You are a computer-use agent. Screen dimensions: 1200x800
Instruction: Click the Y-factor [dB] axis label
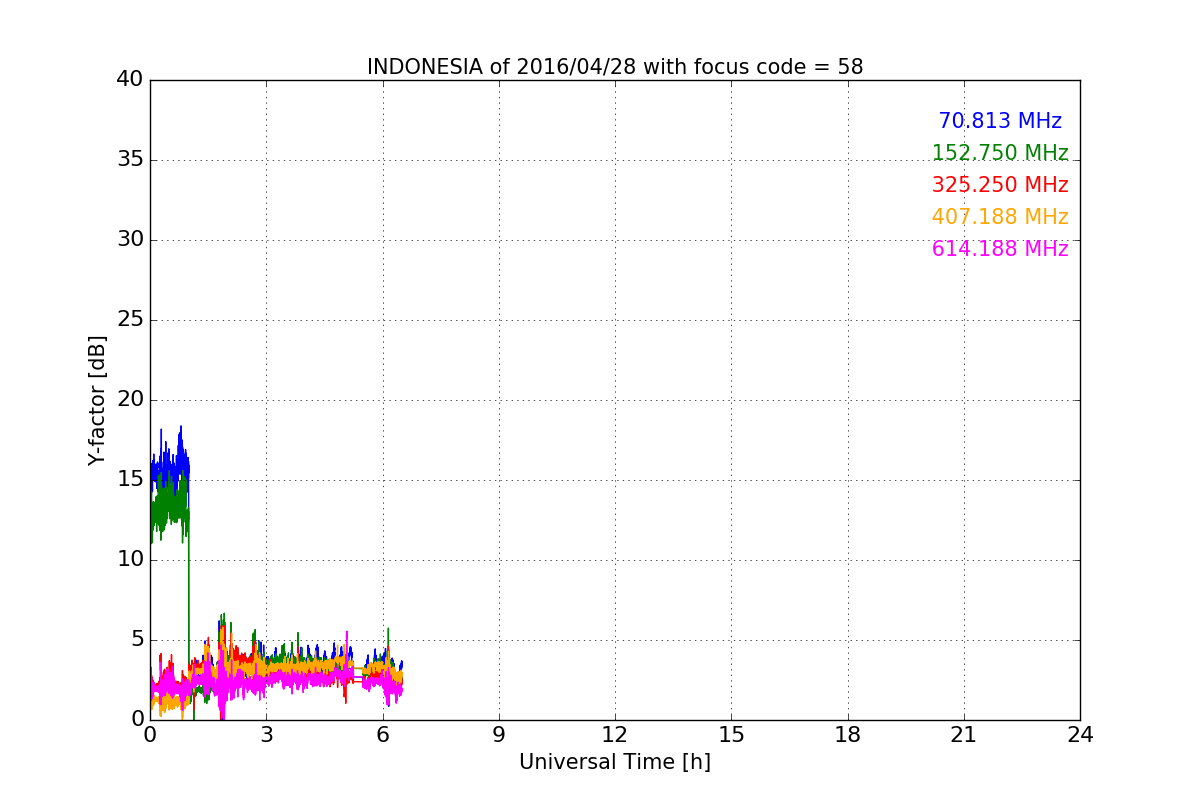click(97, 400)
